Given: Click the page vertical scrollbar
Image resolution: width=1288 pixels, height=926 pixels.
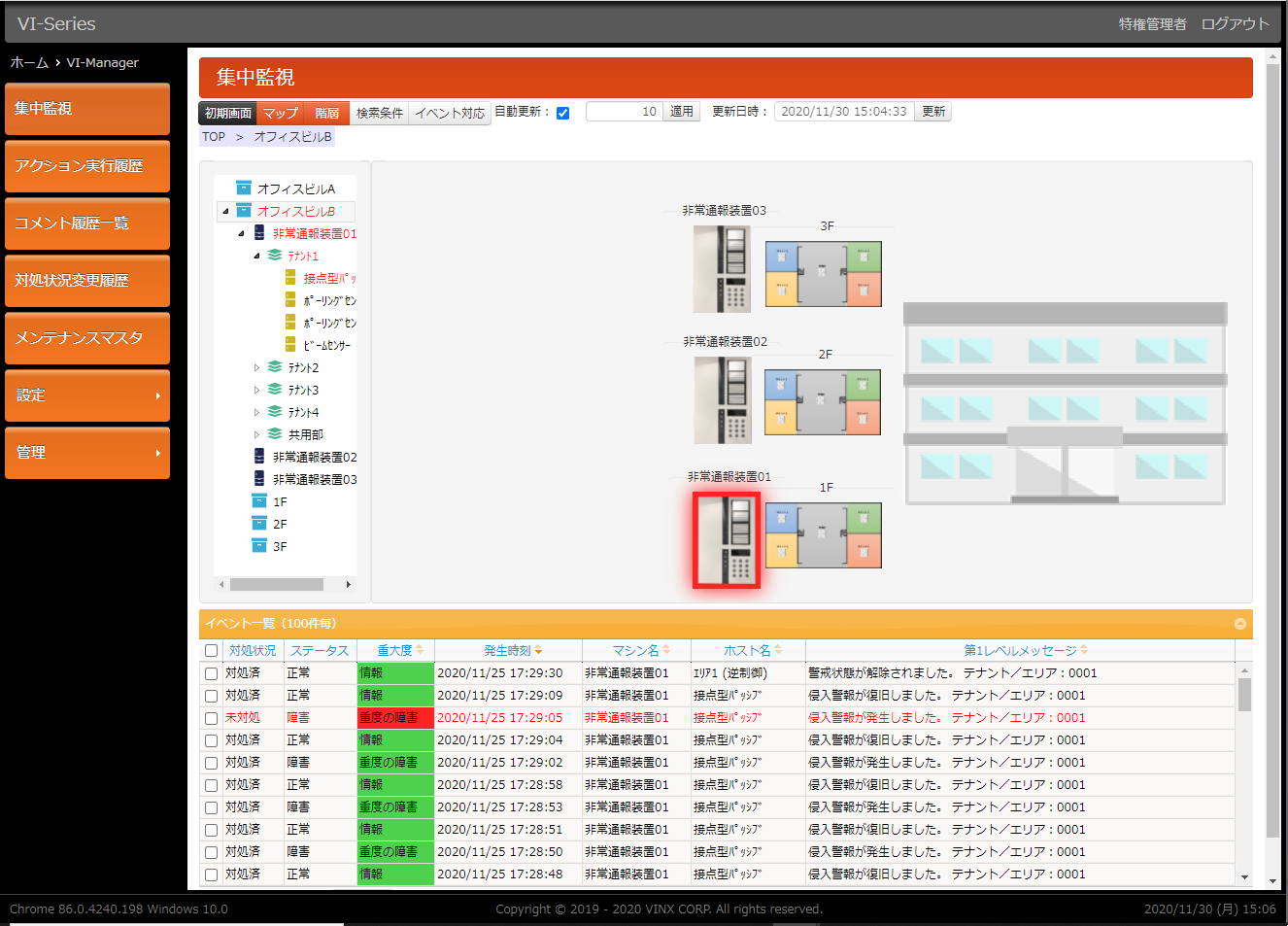Looking at the screenshot, I should tap(1272, 452).
